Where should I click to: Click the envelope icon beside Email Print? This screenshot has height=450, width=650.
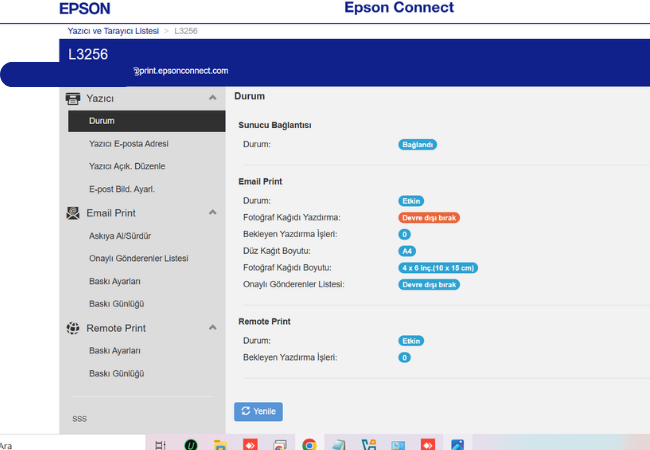[73, 213]
